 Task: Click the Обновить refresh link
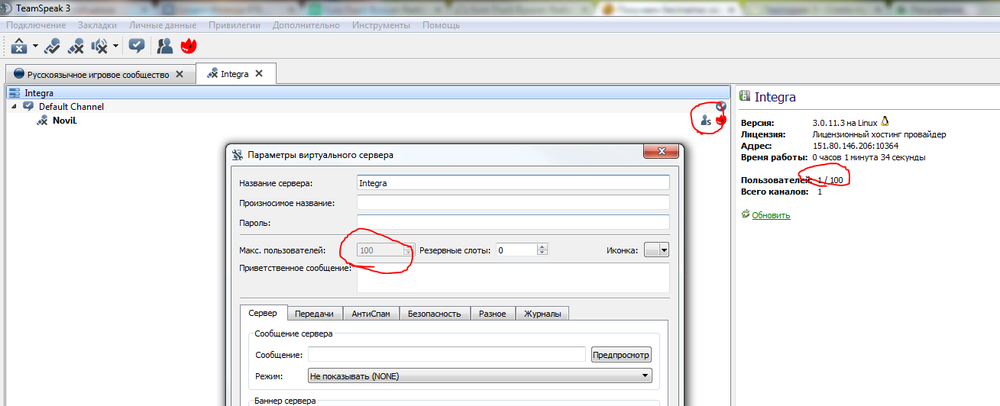[x=771, y=215]
